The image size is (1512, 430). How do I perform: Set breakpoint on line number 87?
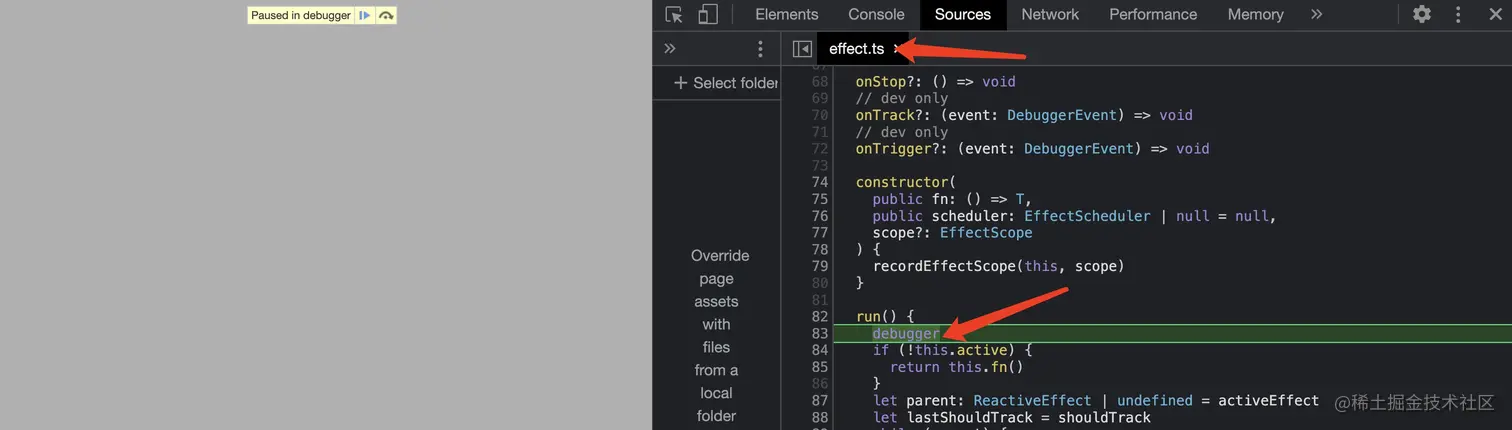[820, 400]
